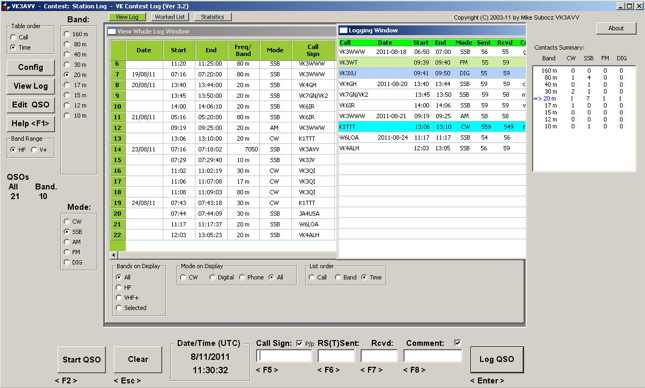The image size is (645, 388).
Task: Choose V+ band range
Action: coord(35,150)
